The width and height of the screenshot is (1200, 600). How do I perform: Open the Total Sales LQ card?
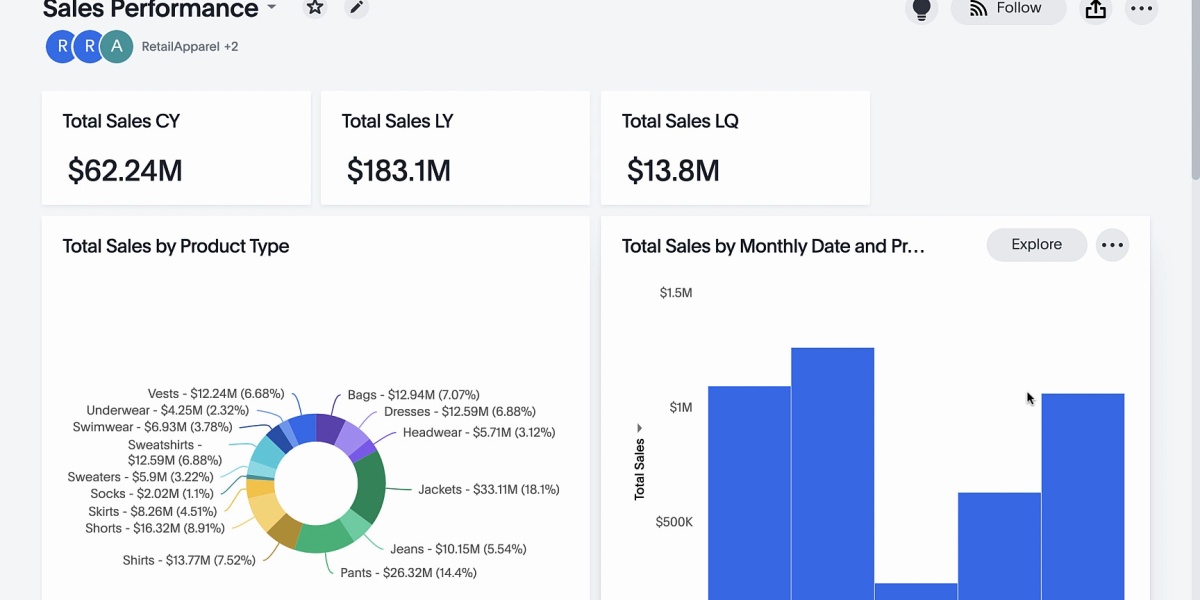click(x=735, y=148)
